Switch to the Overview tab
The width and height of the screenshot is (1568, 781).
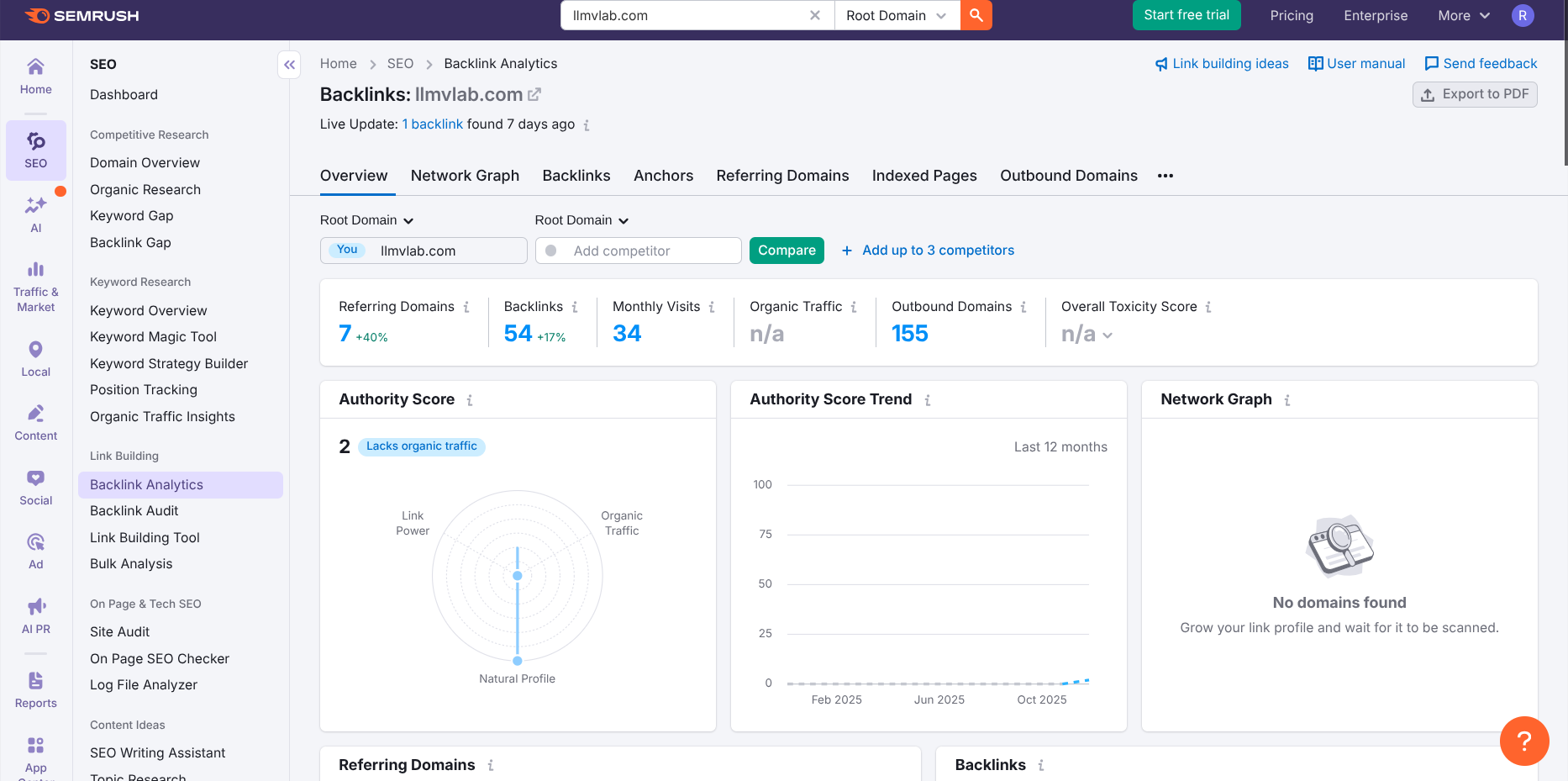coord(354,176)
